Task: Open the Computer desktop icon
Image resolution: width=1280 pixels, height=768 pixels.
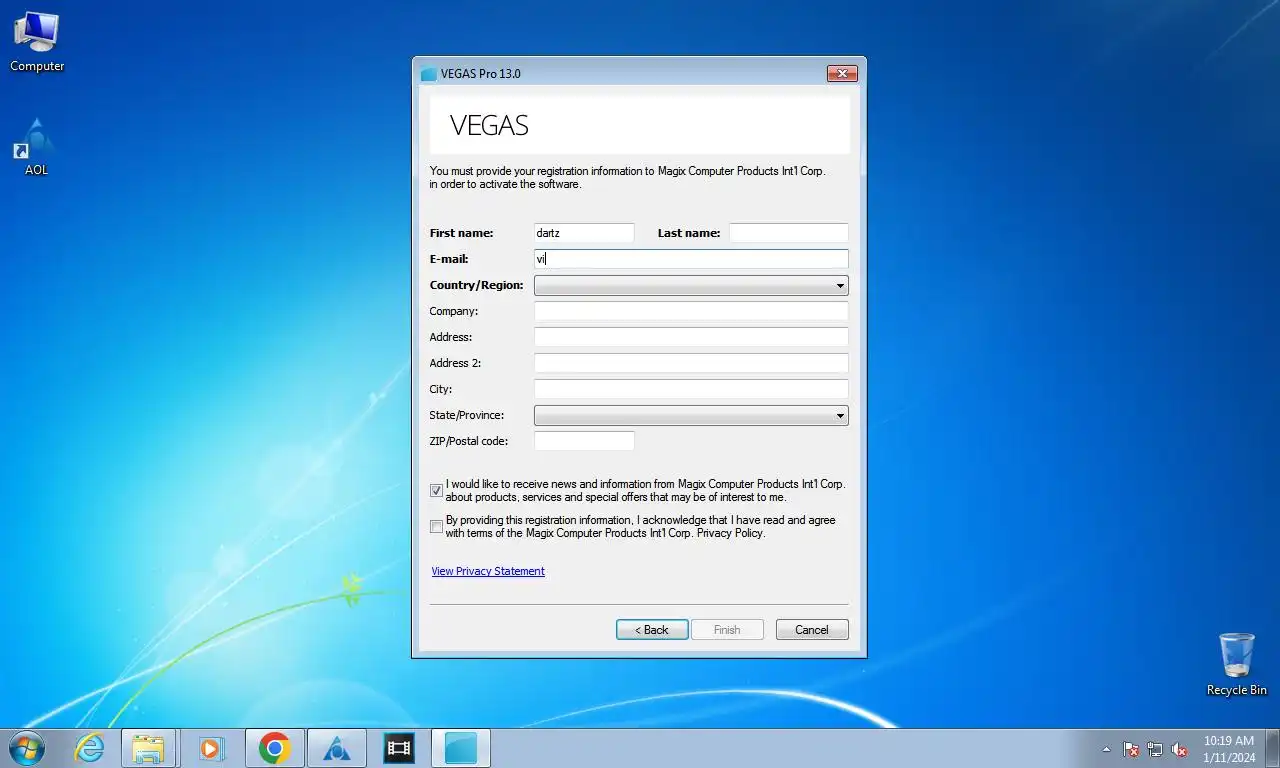Action: [x=37, y=41]
